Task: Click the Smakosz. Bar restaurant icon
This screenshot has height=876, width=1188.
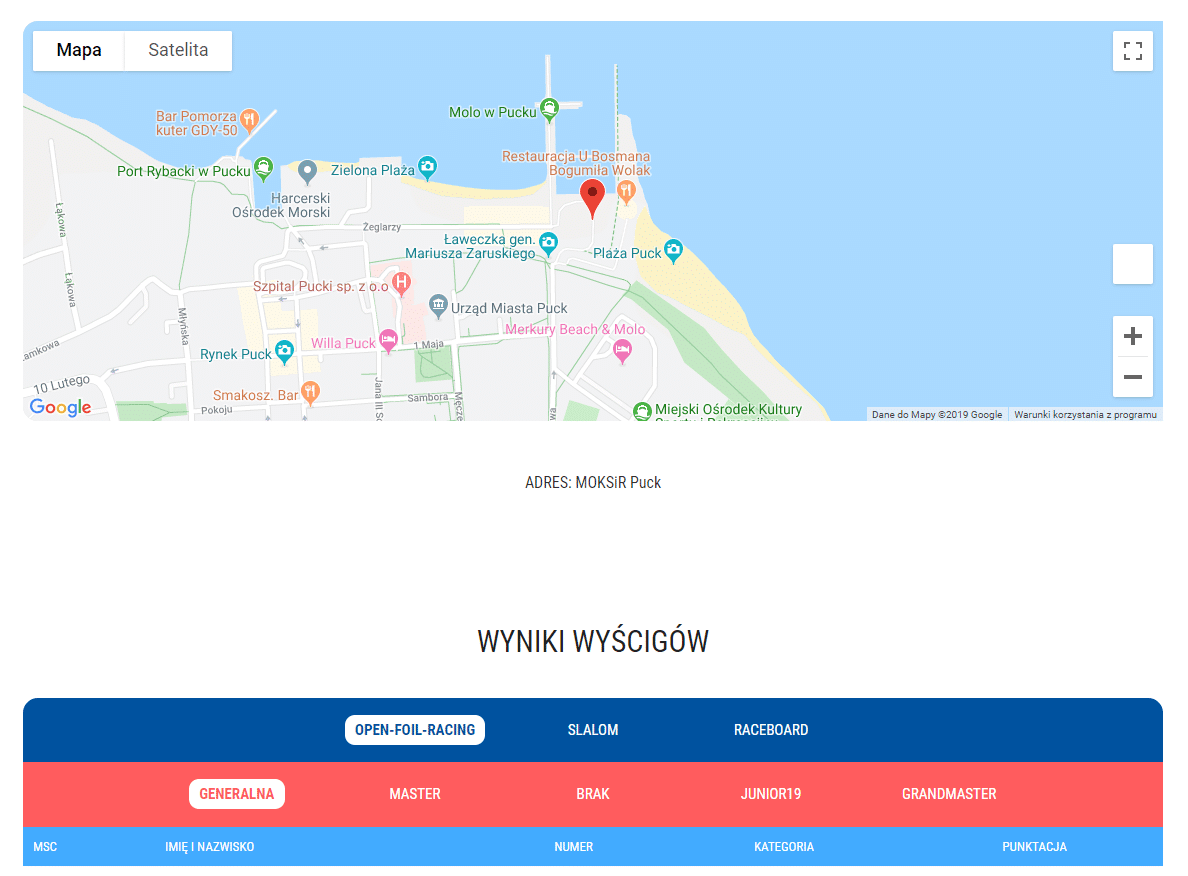Action: (x=310, y=393)
